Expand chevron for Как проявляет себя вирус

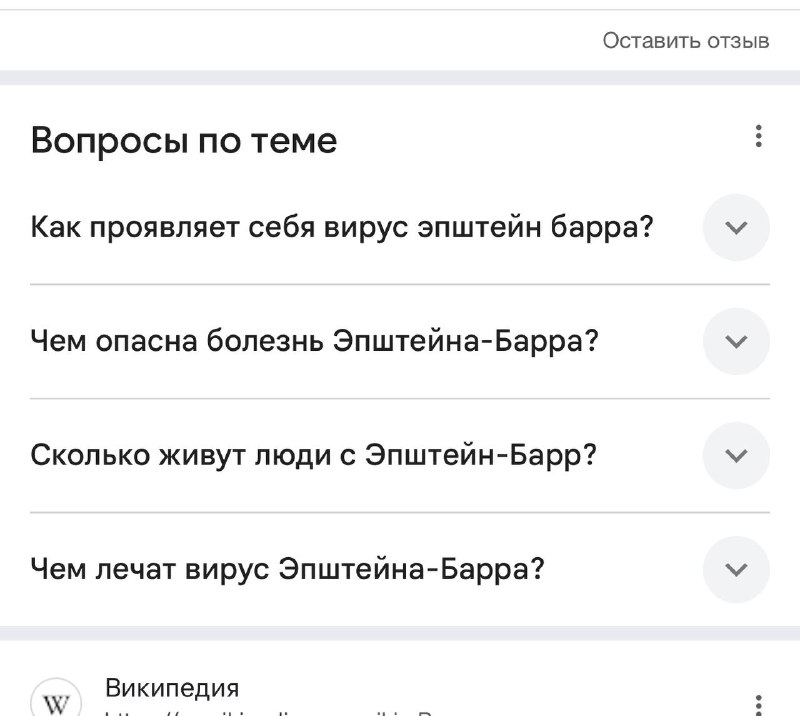coord(736,227)
